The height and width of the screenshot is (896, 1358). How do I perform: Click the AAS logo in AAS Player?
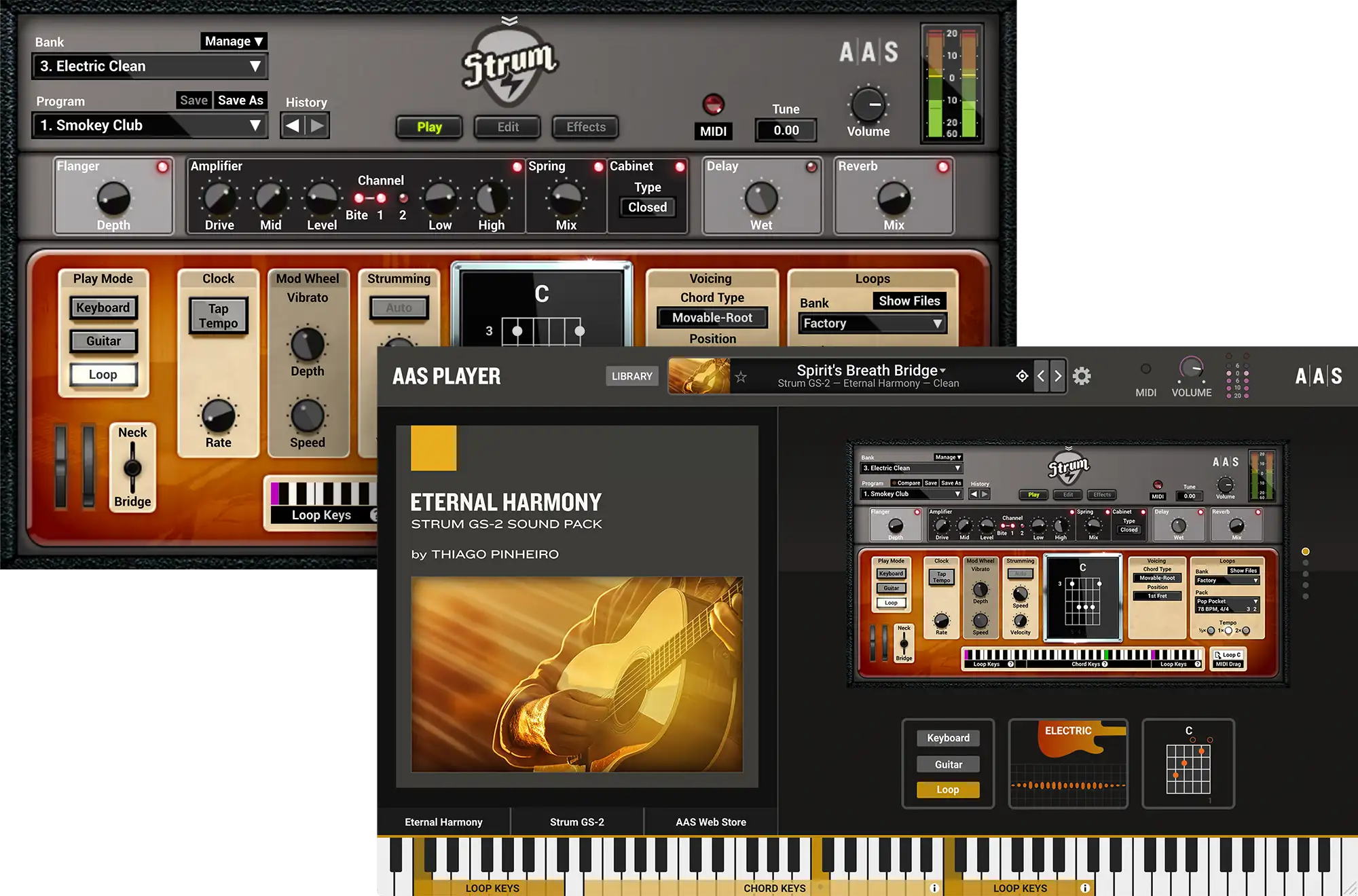[1319, 376]
